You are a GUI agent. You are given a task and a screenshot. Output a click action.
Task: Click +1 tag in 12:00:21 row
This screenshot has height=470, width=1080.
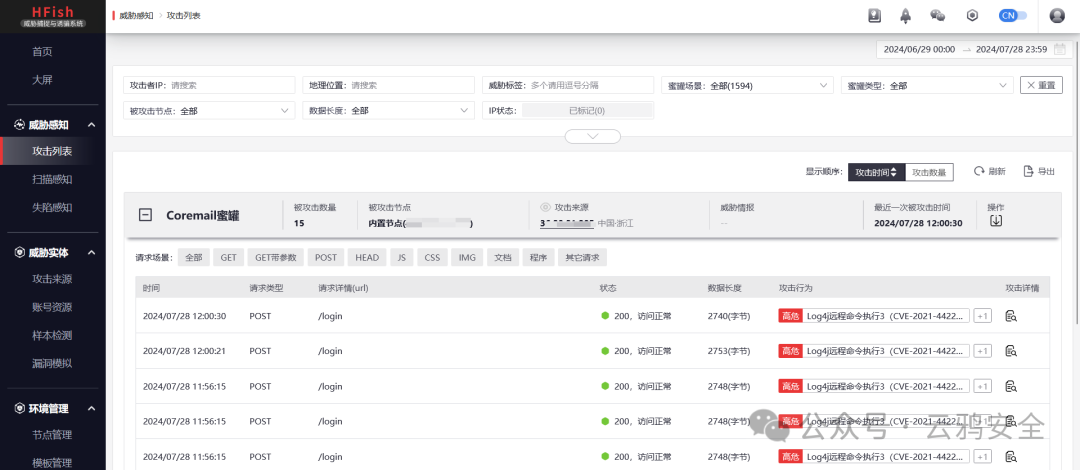point(983,351)
